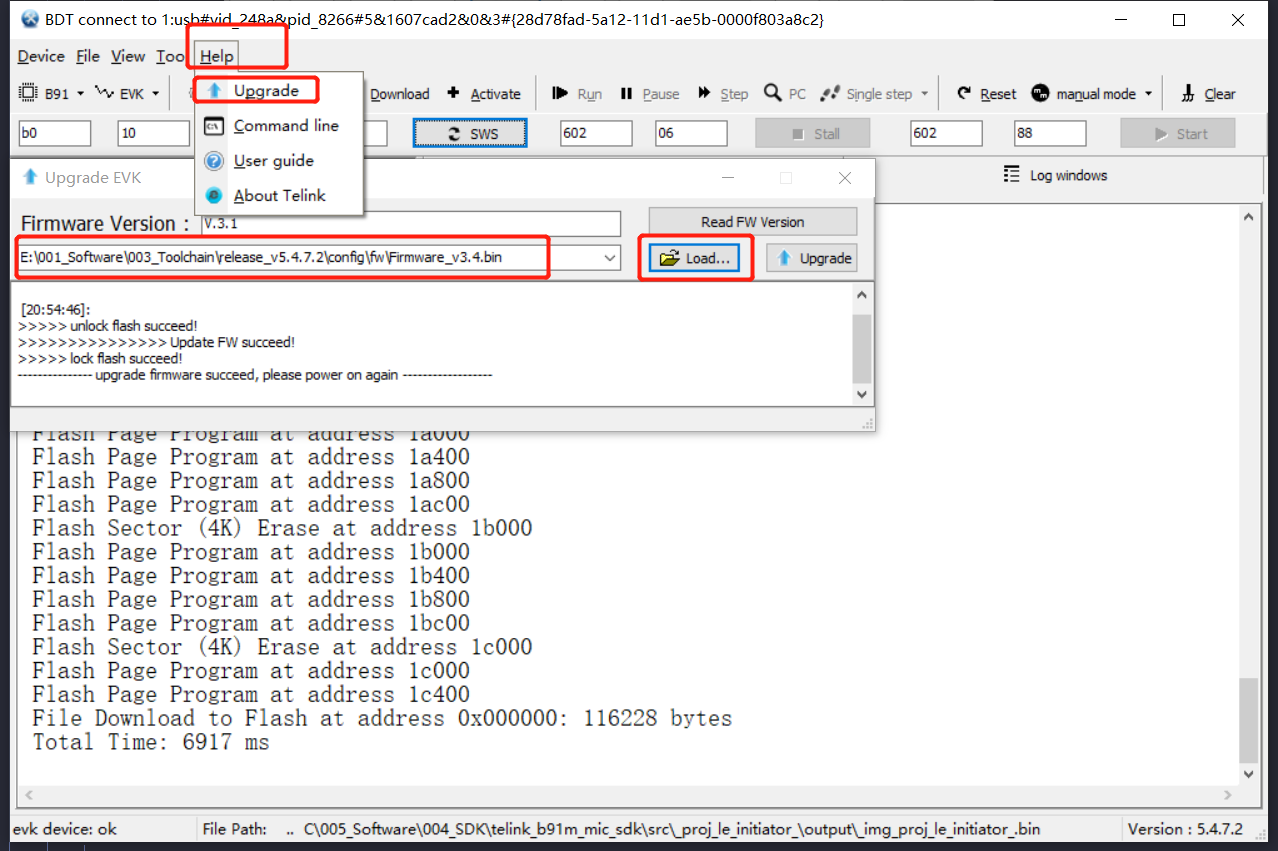Click the Load... firmware button

click(x=695, y=258)
